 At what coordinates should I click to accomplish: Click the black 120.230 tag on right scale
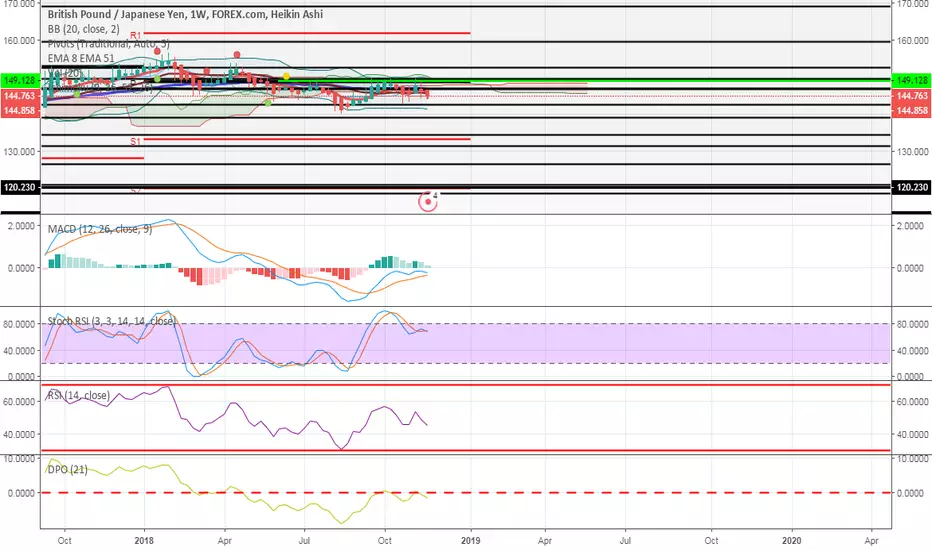[912, 187]
